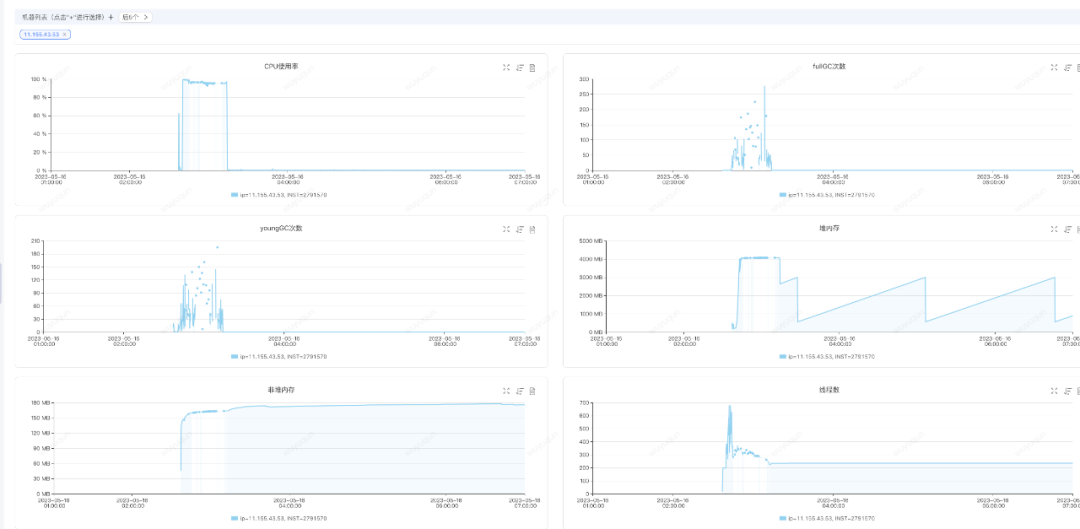Toggle the legend series under the fullGC次数 chart
Screen dimensions: 1080x529
827,195
